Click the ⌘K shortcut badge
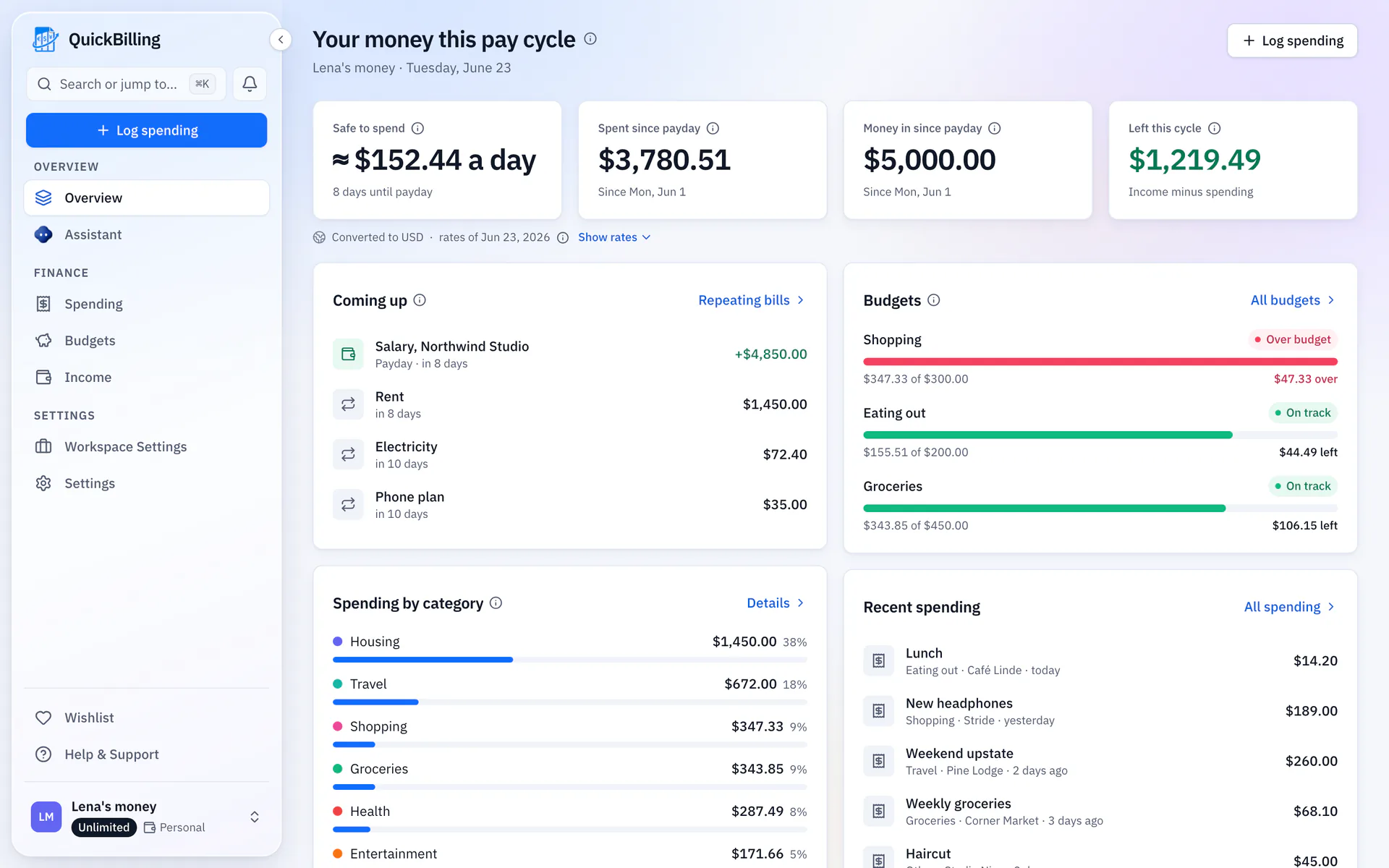Screen dimensions: 1389x868 click(x=203, y=84)
